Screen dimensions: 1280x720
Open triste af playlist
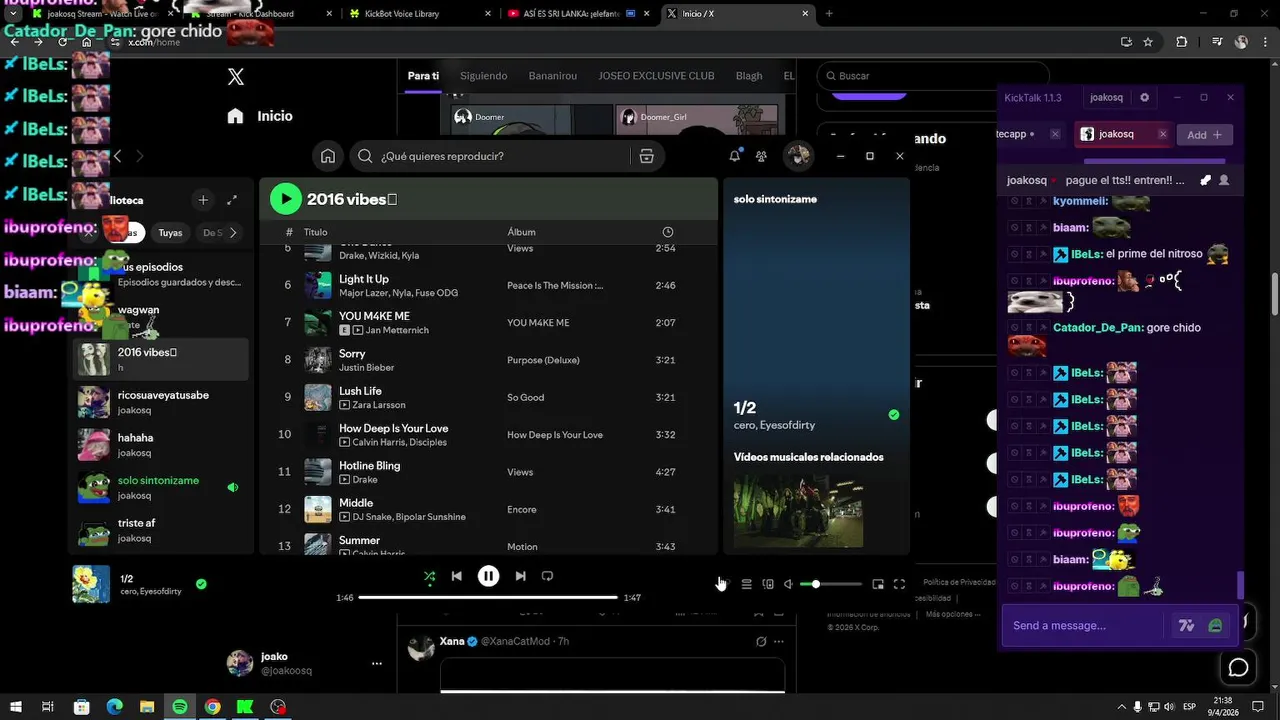[161, 530]
